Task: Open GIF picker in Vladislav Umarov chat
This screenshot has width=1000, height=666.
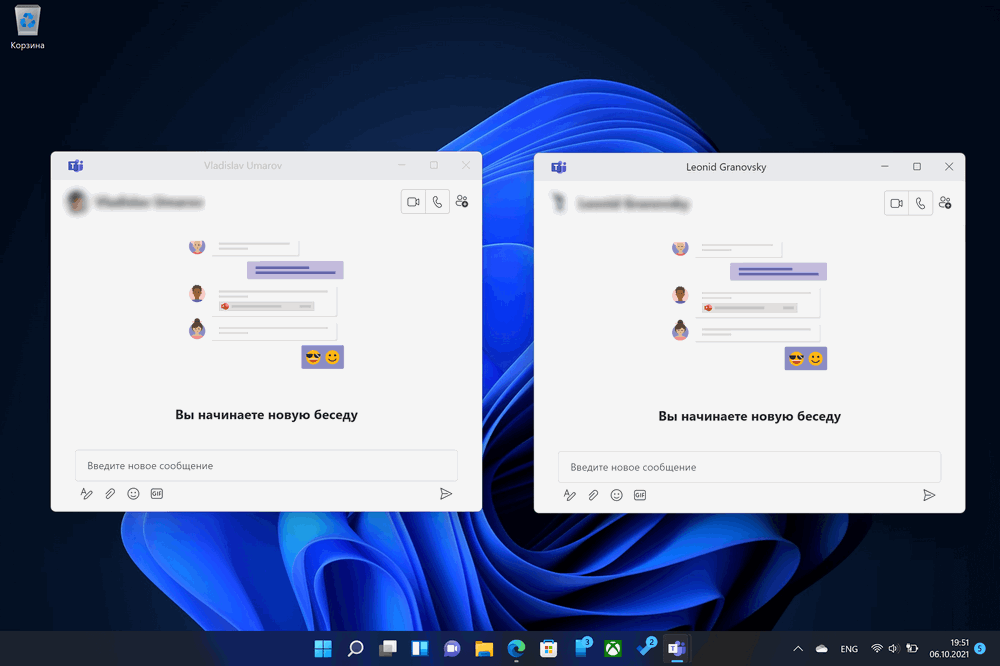Action: 157,494
